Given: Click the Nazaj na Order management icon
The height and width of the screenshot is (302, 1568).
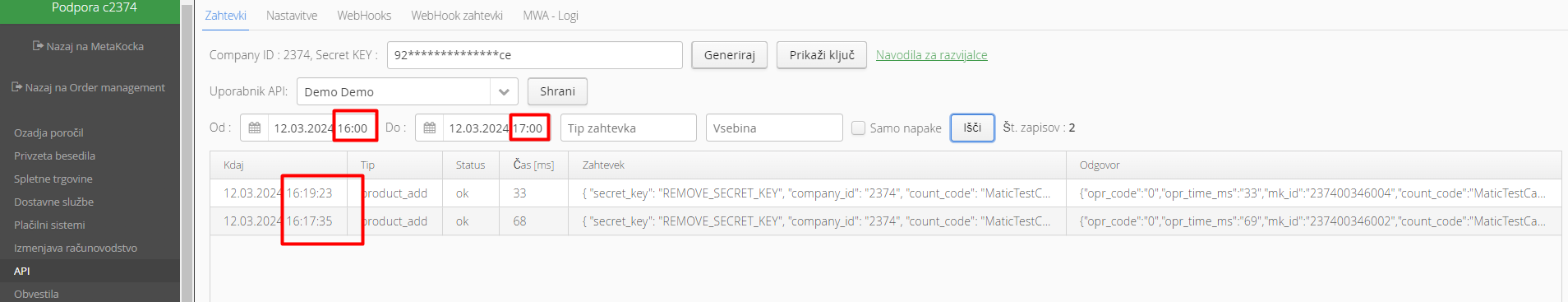Looking at the screenshot, I should click(16, 87).
